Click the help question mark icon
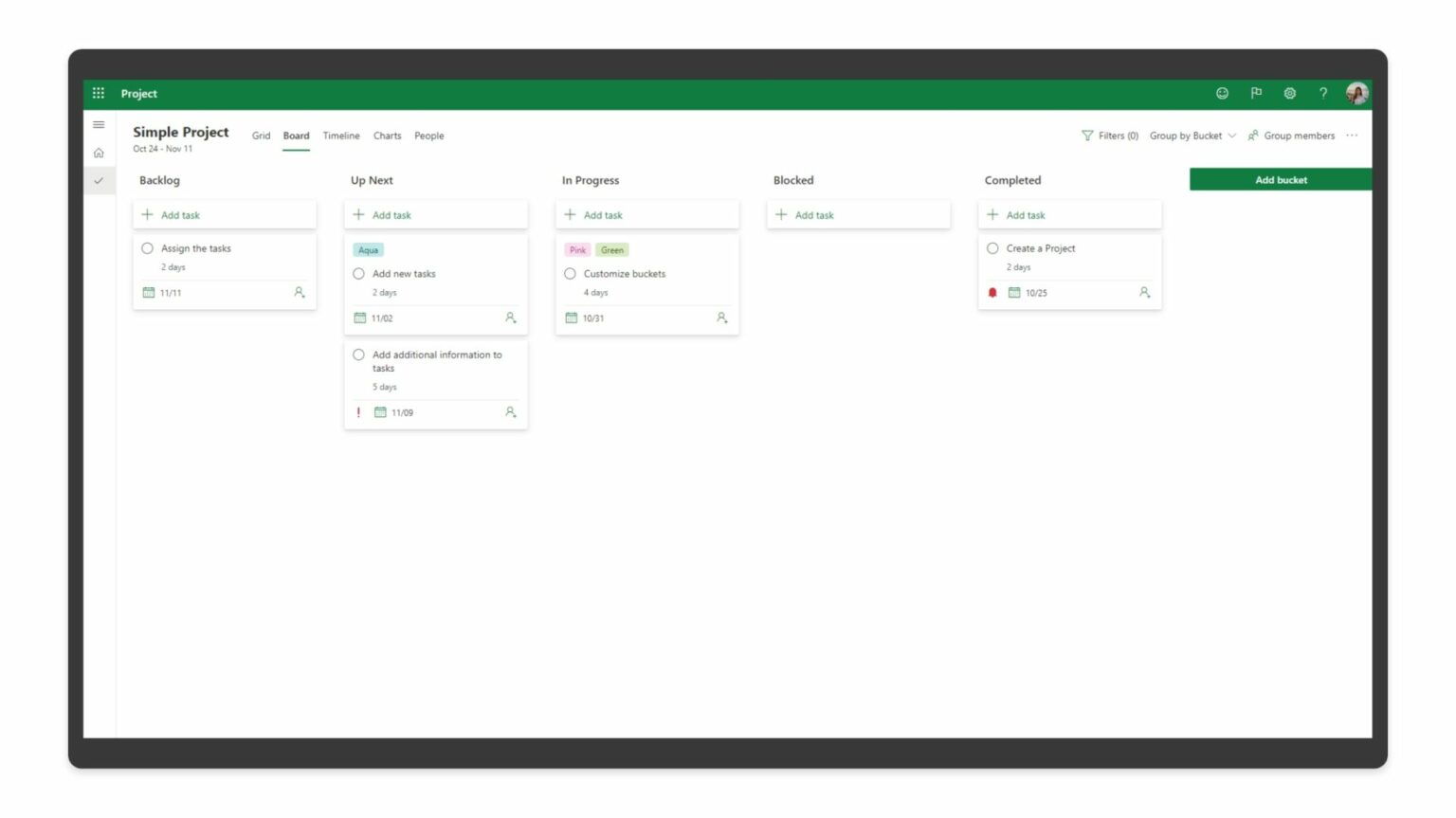Viewport: 1456px width, 818px height. (x=1323, y=93)
